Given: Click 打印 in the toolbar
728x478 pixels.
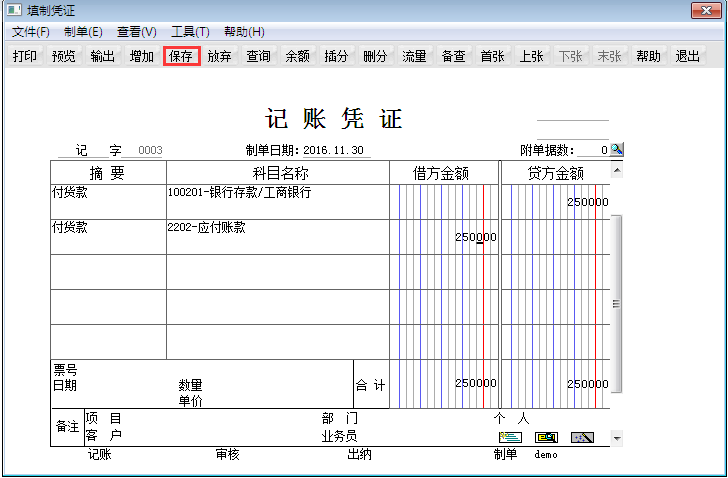Looking at the screenshot, I should pyautogui.click(x=25, y=56).
